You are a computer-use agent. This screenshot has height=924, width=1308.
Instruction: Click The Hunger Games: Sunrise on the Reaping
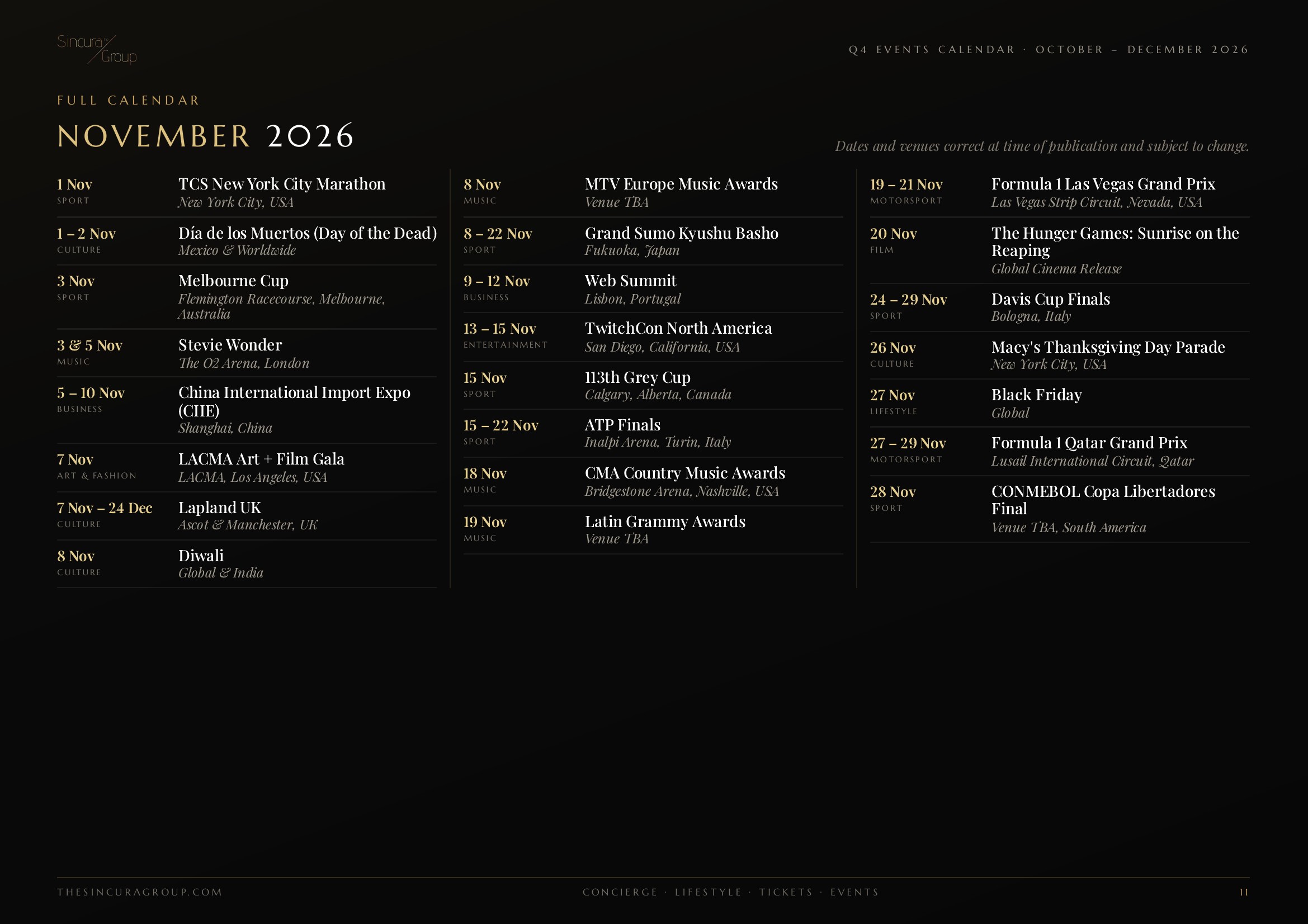coord(1115,242)
